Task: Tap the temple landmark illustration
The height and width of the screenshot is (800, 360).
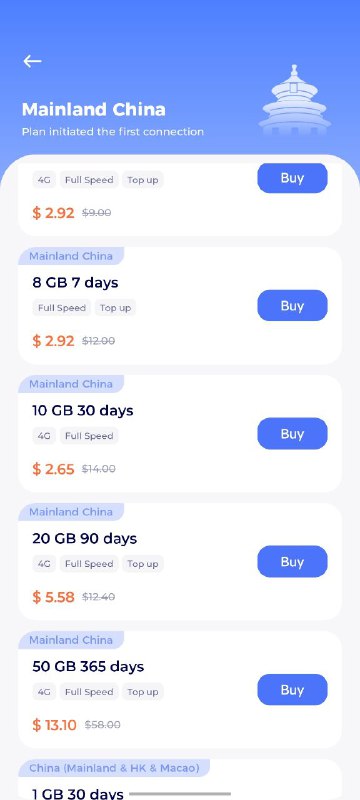Action: click(295, 100)
